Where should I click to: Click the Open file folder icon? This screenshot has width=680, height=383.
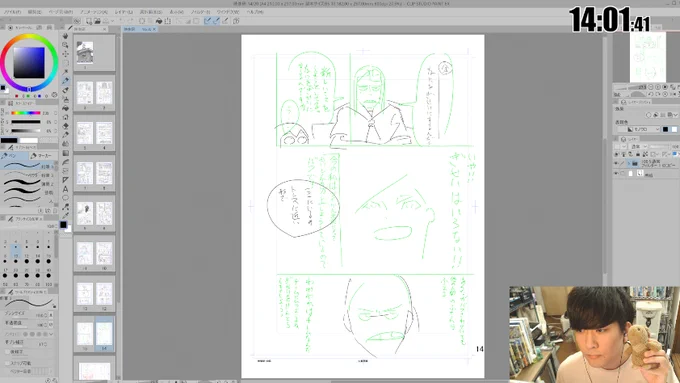pyautogui.click(x=97, y=20)
